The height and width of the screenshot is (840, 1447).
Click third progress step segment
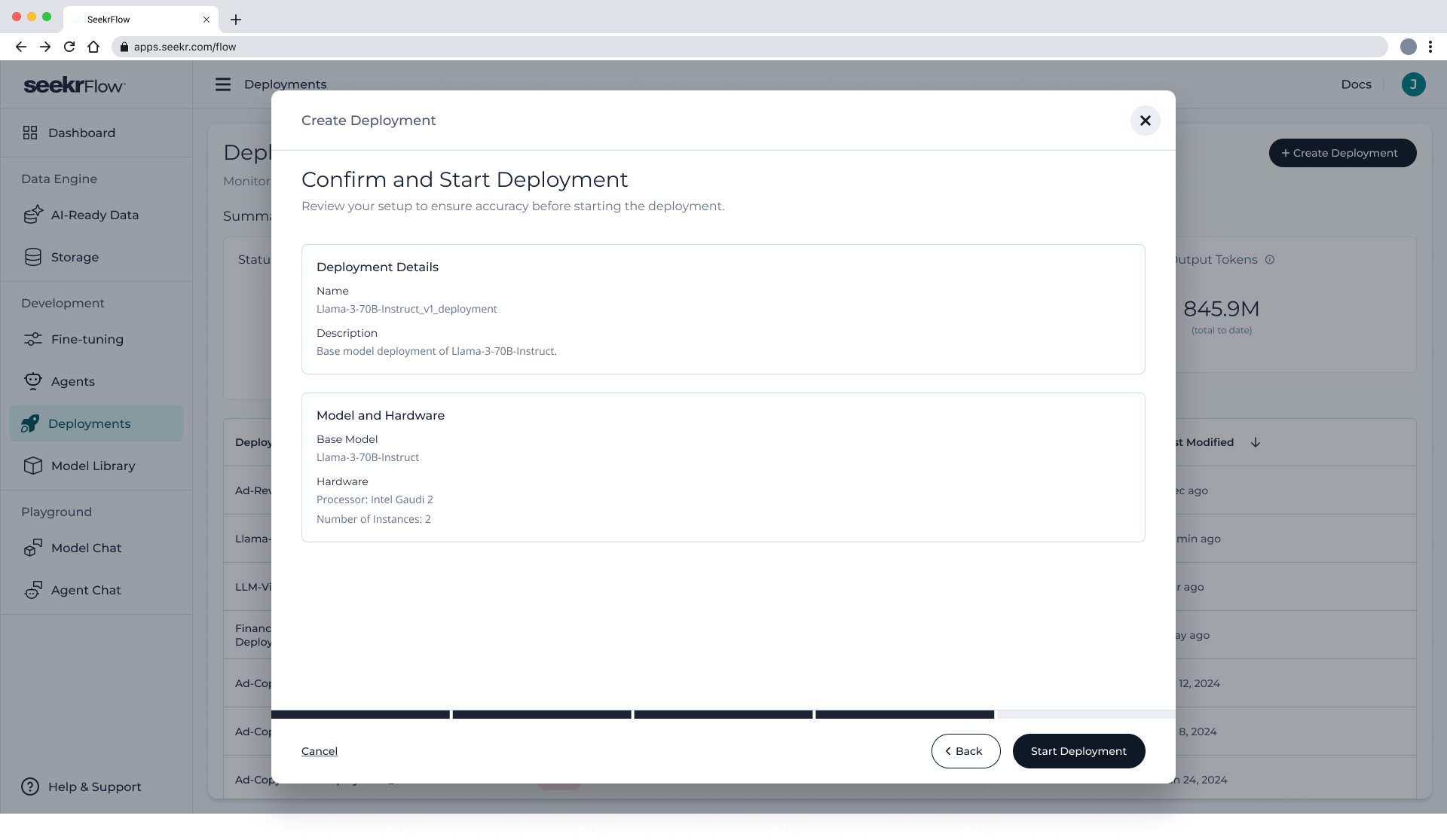tap(723, 714)
